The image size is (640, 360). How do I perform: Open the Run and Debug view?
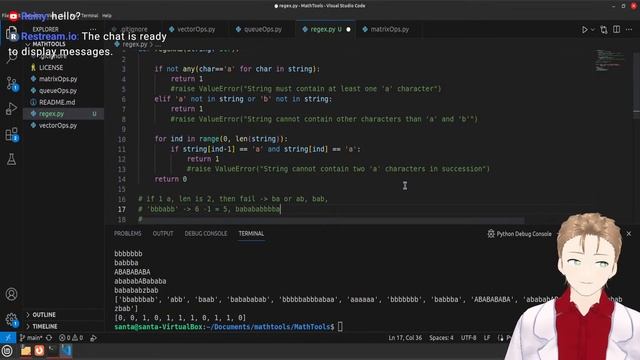(x=11, y=109)
